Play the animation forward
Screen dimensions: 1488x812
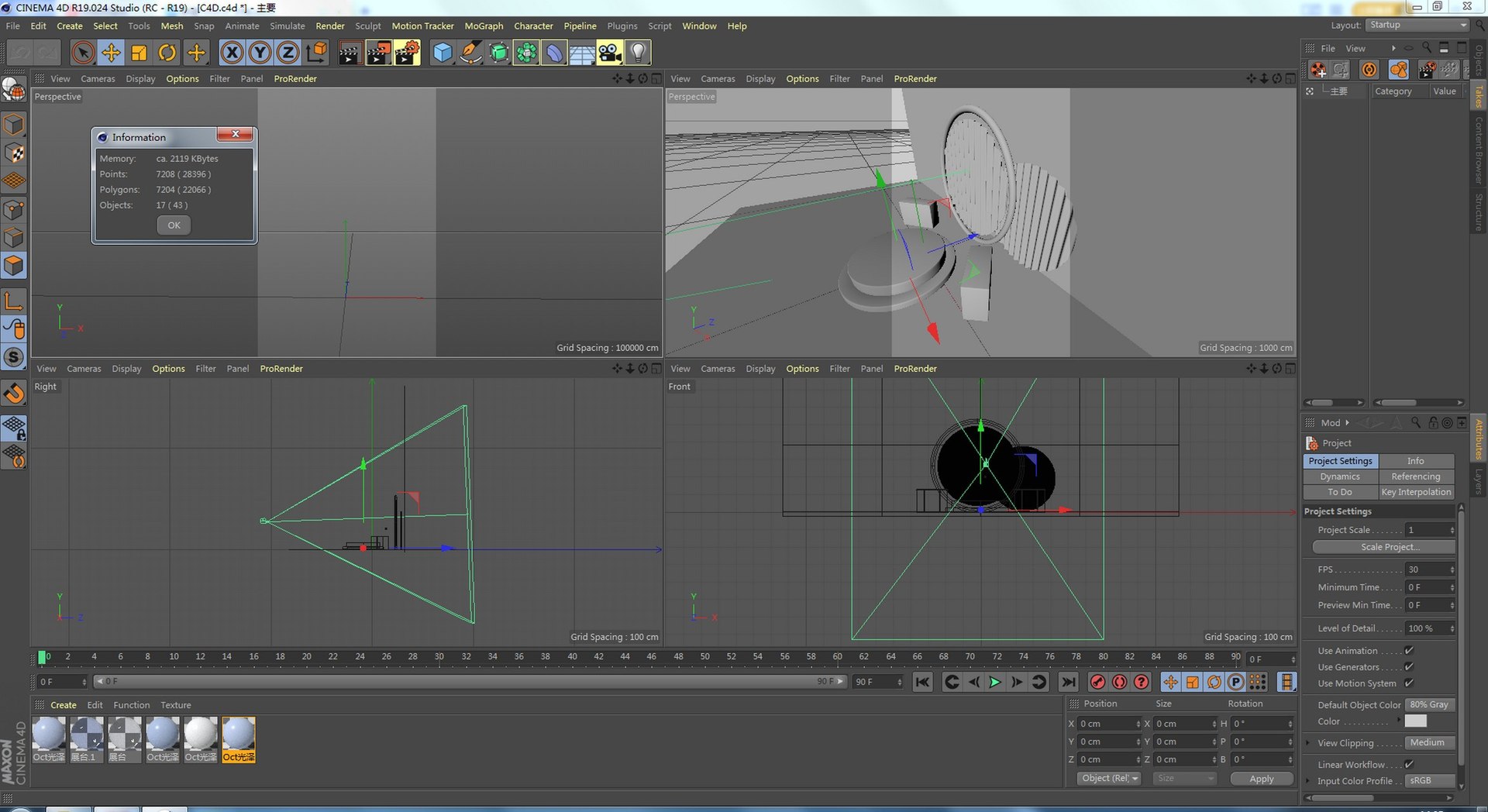[x=995, y=682]
